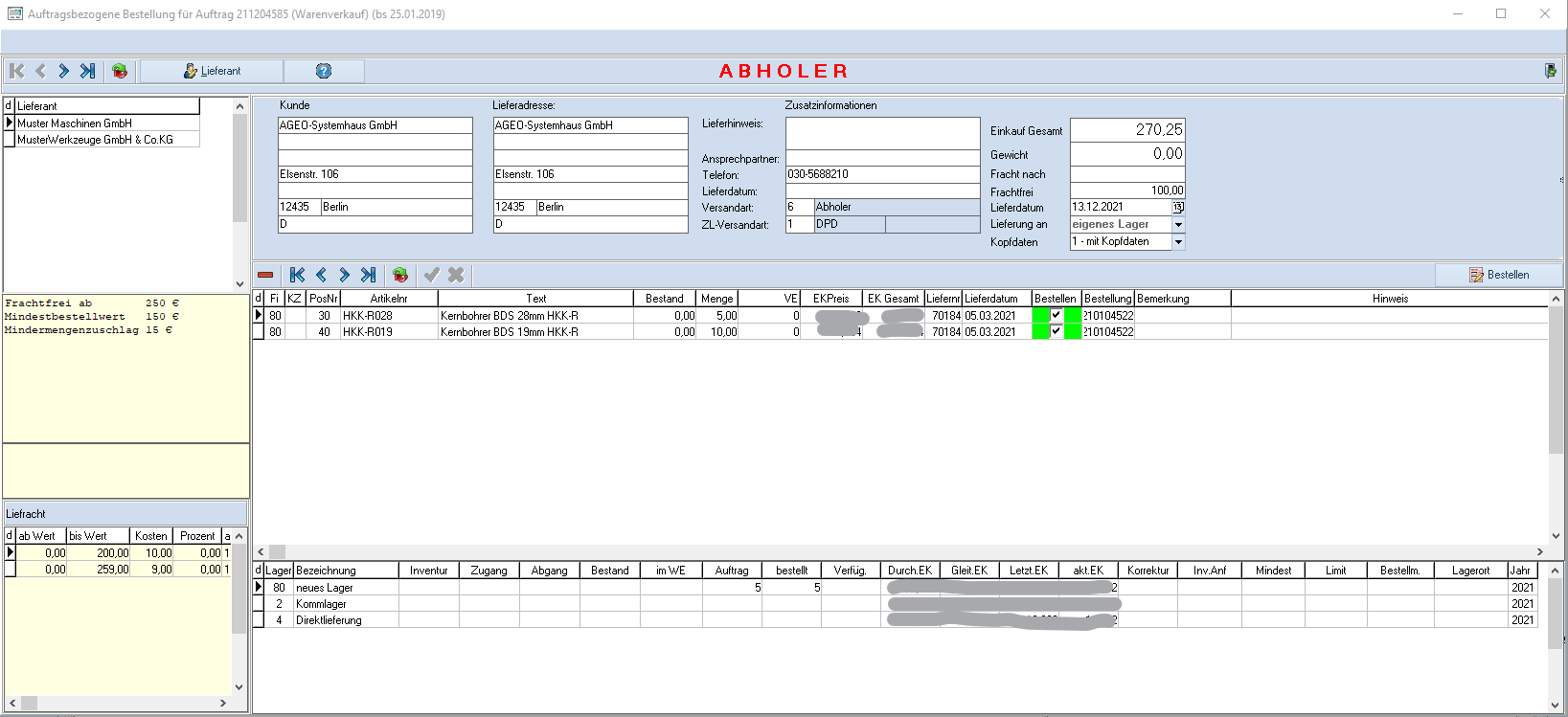This screenshot has width=1568, height=717.
Task: Go to next supplier record in top toolbar
Action: pyautogui.click(x=63, y=71)
